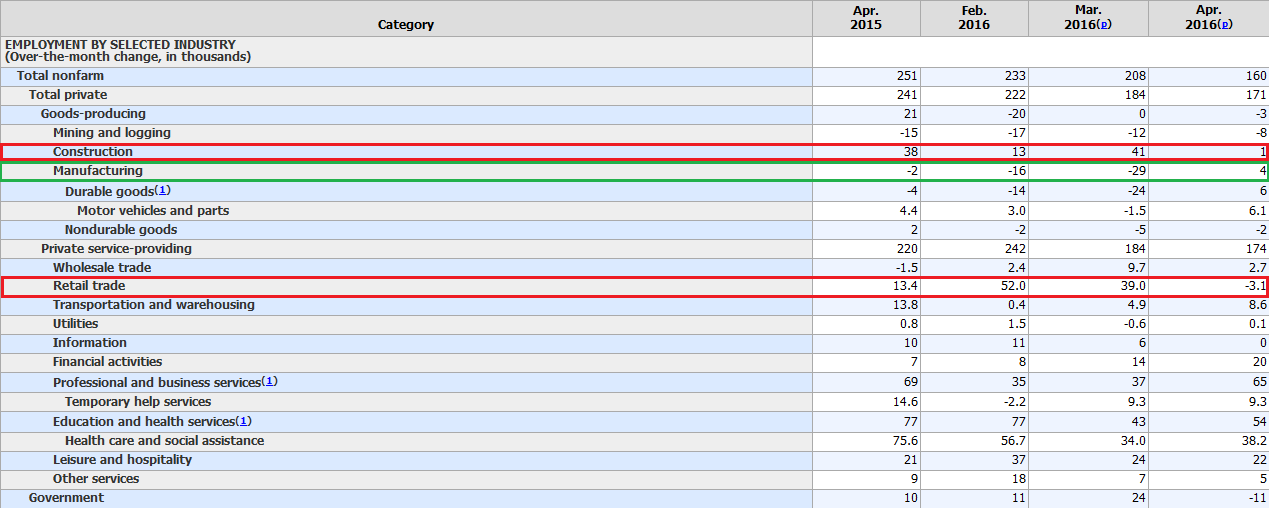The height and width of the screenshot is (508, 1269).
Task: Click the (p) preliminary link under Apr. 2016
Action: tap(1225, 24)
